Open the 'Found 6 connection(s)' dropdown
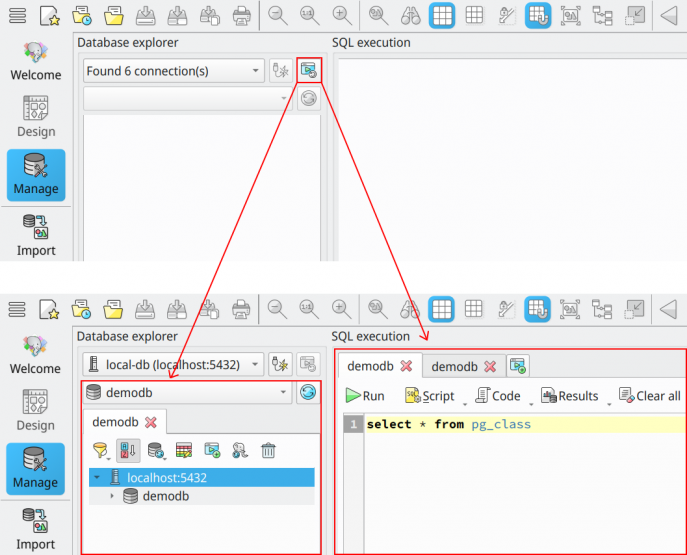 (x=174, y=71)
